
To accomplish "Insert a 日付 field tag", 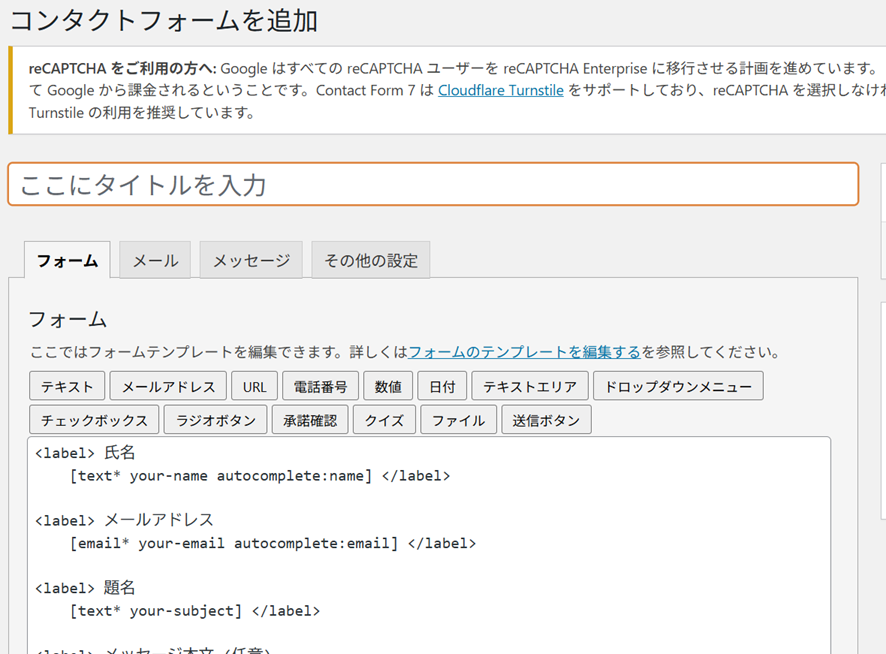I will (x=442, y=386).
